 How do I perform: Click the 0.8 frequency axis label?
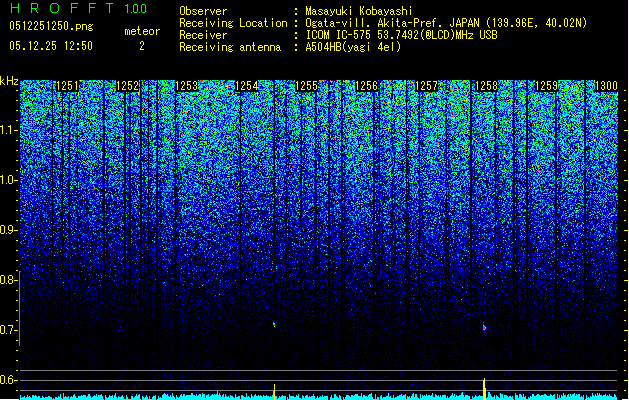point(9,280)
